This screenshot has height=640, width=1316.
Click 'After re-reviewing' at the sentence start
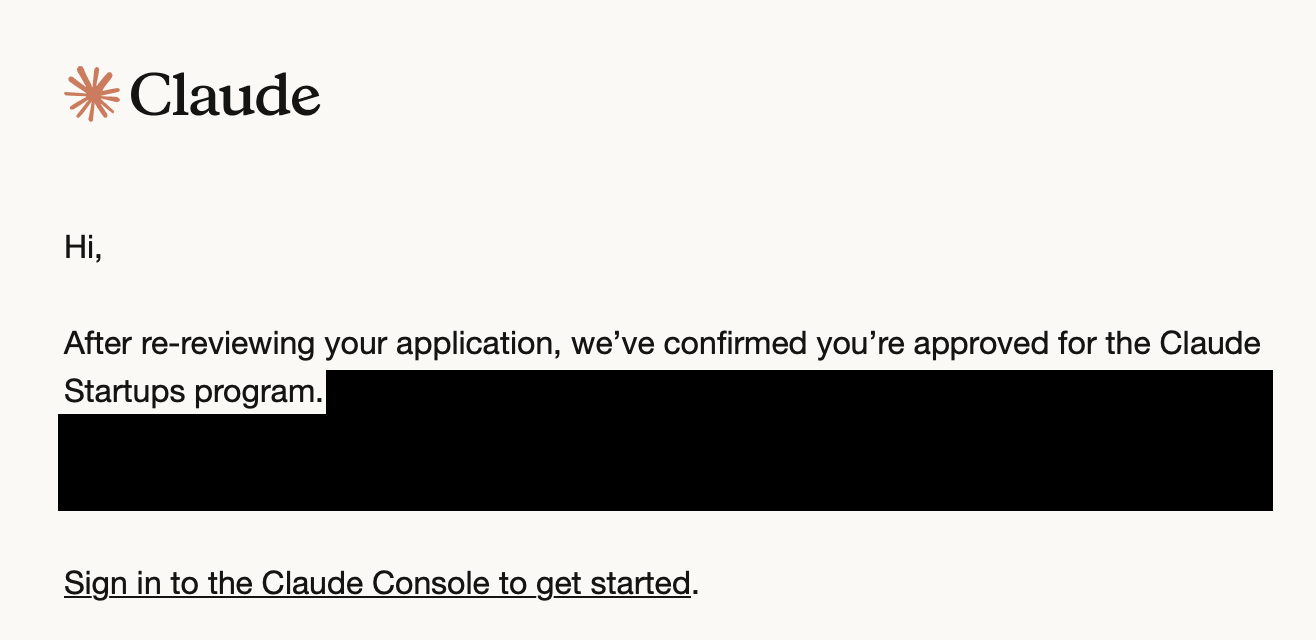click(190, 345)
